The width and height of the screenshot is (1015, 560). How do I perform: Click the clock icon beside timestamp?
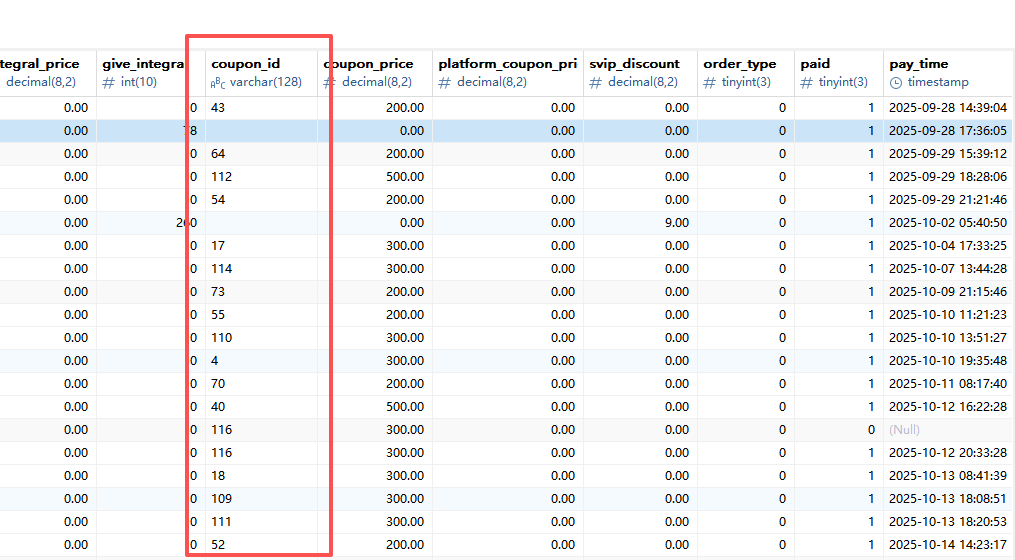896,83
